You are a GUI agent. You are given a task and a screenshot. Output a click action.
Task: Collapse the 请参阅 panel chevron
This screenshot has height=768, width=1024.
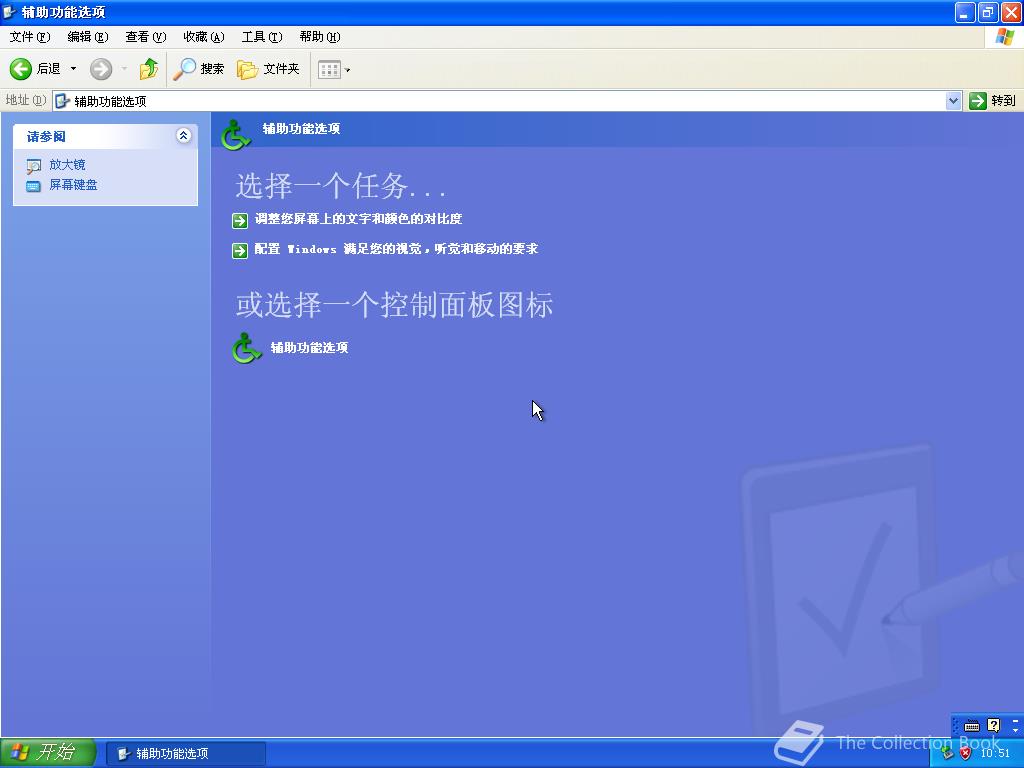(184, 136)
